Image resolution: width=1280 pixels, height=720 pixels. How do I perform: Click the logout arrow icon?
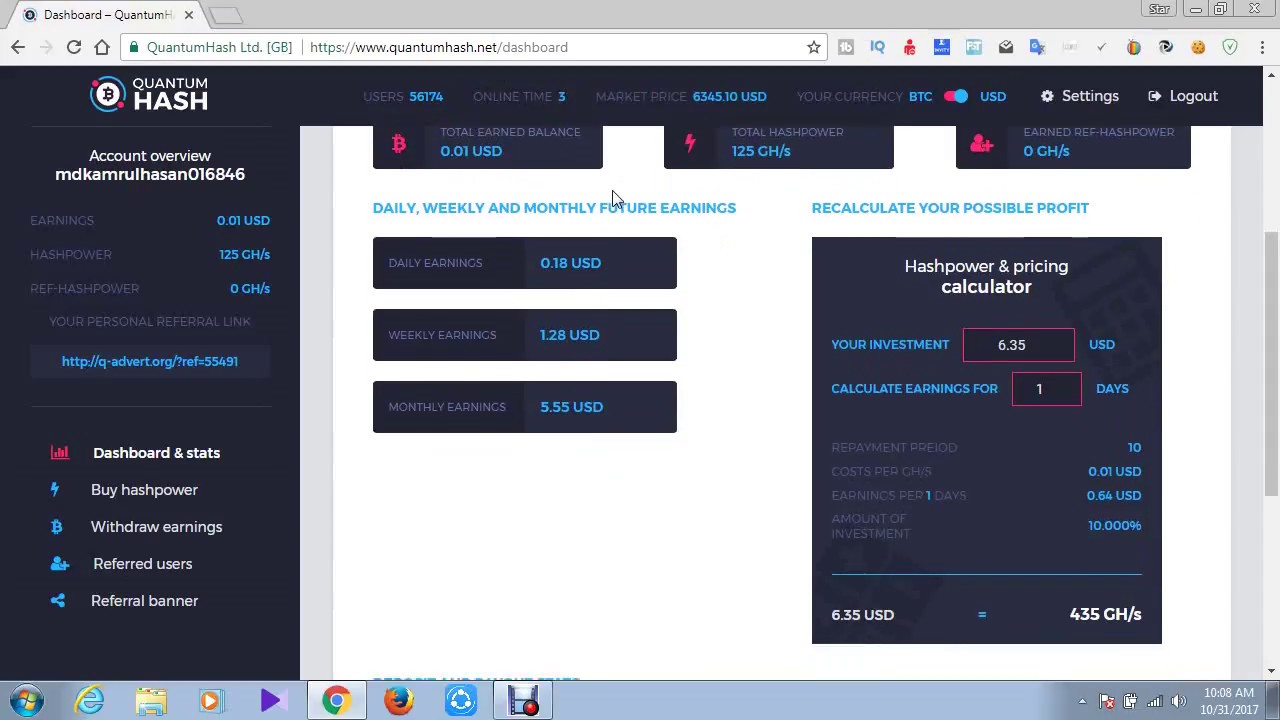point(1155,96)
